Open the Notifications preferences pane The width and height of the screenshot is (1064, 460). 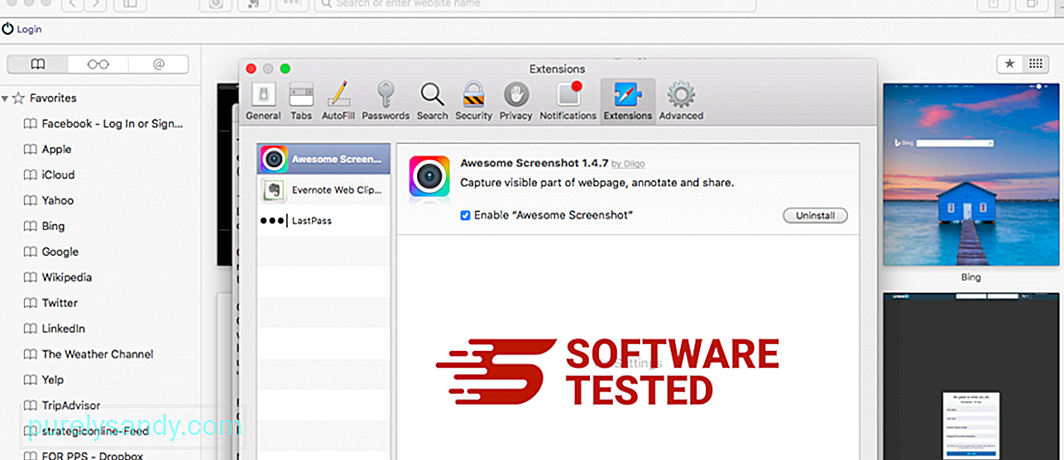[x=568, y=100]
